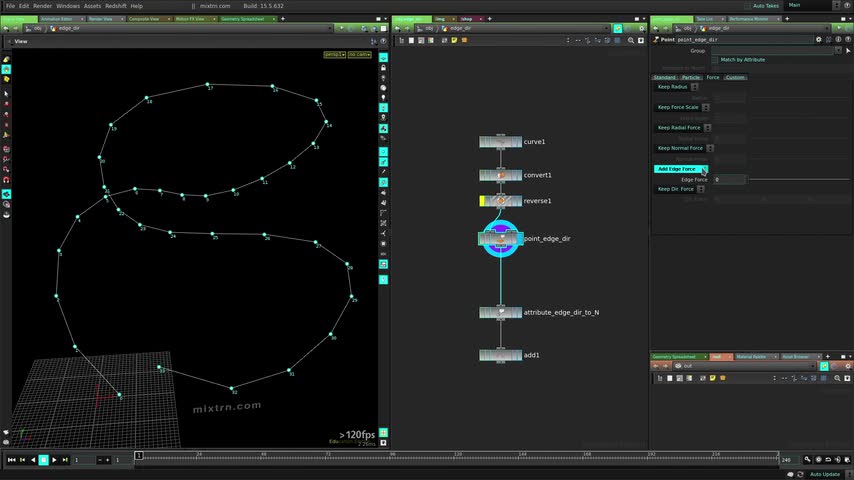Screen dimensions: 854x480
Task: Click the curve1 node
Action: pos(501,142)
